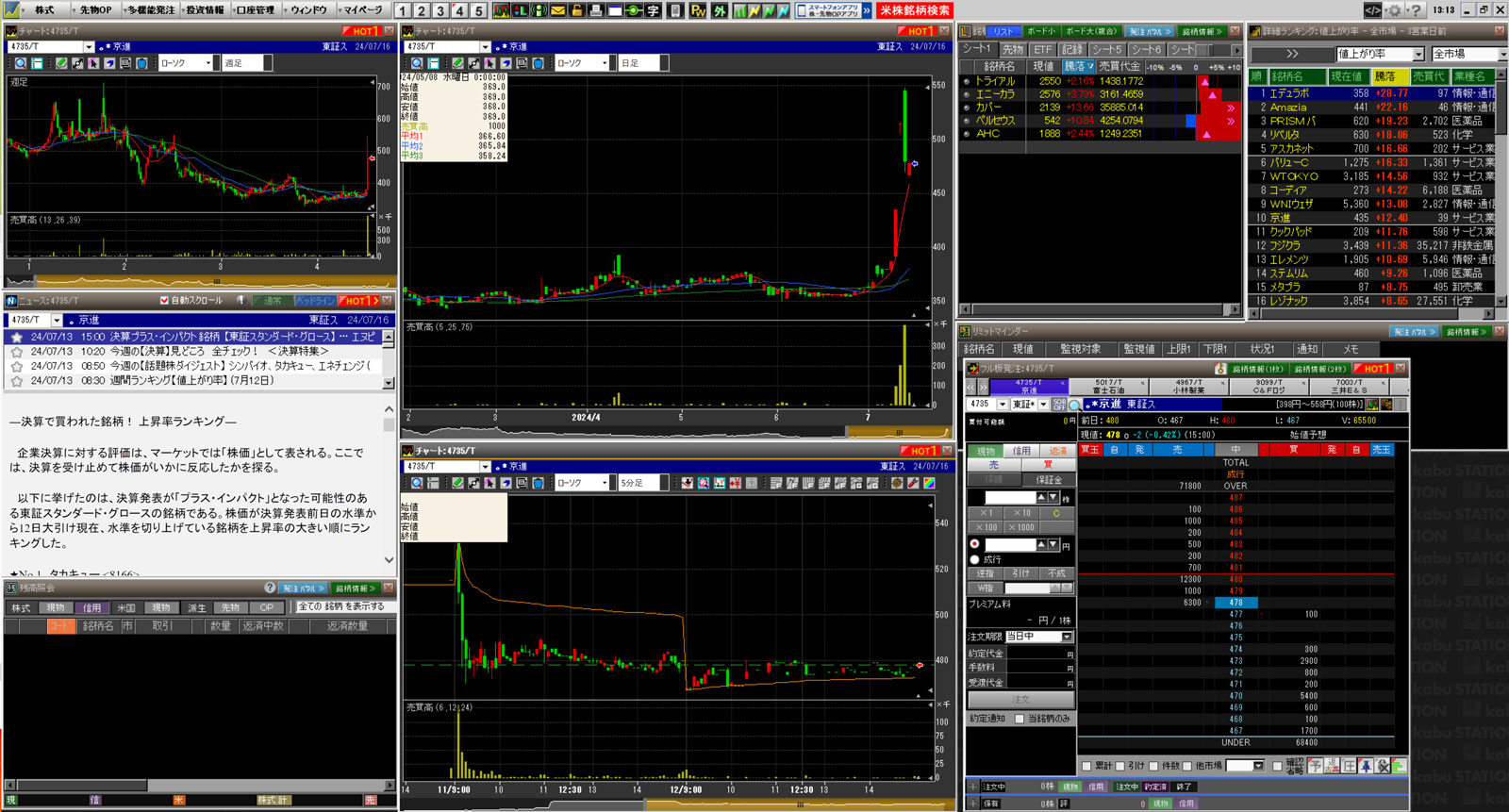Click the printer icon in top toolbar
The width and height of the screenshot is (1509, 812).
pos(595,10)
